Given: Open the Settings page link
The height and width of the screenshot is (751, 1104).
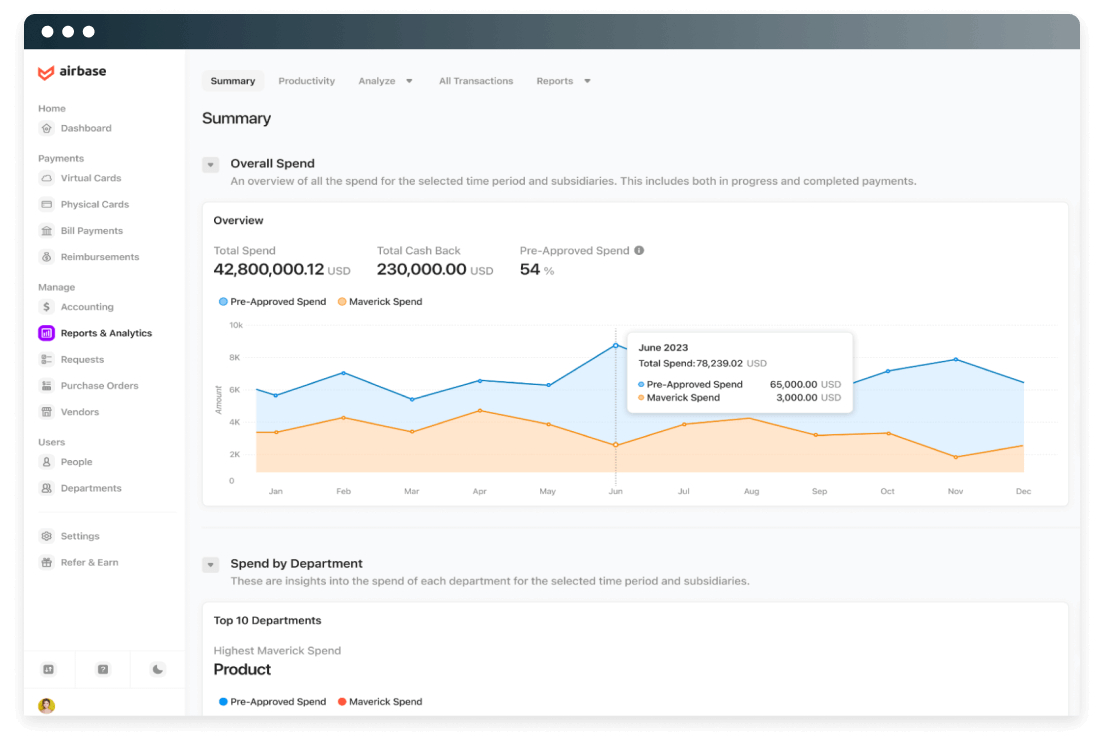Looking at the screenshot, I should (x=80, y=536).
